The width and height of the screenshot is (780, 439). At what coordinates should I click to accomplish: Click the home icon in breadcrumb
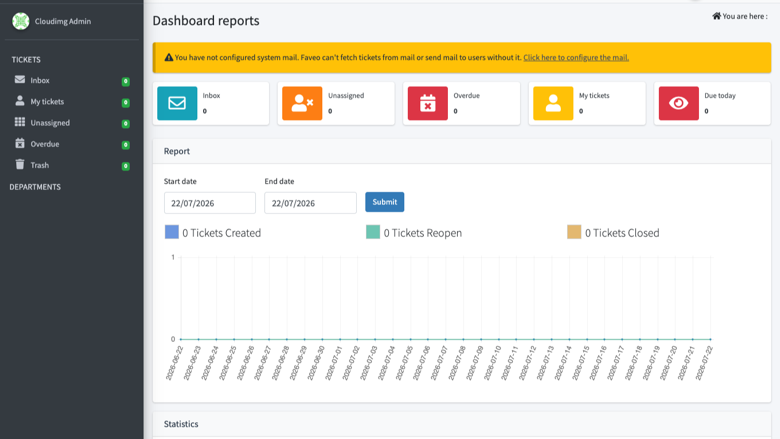[x=716, y=16]
